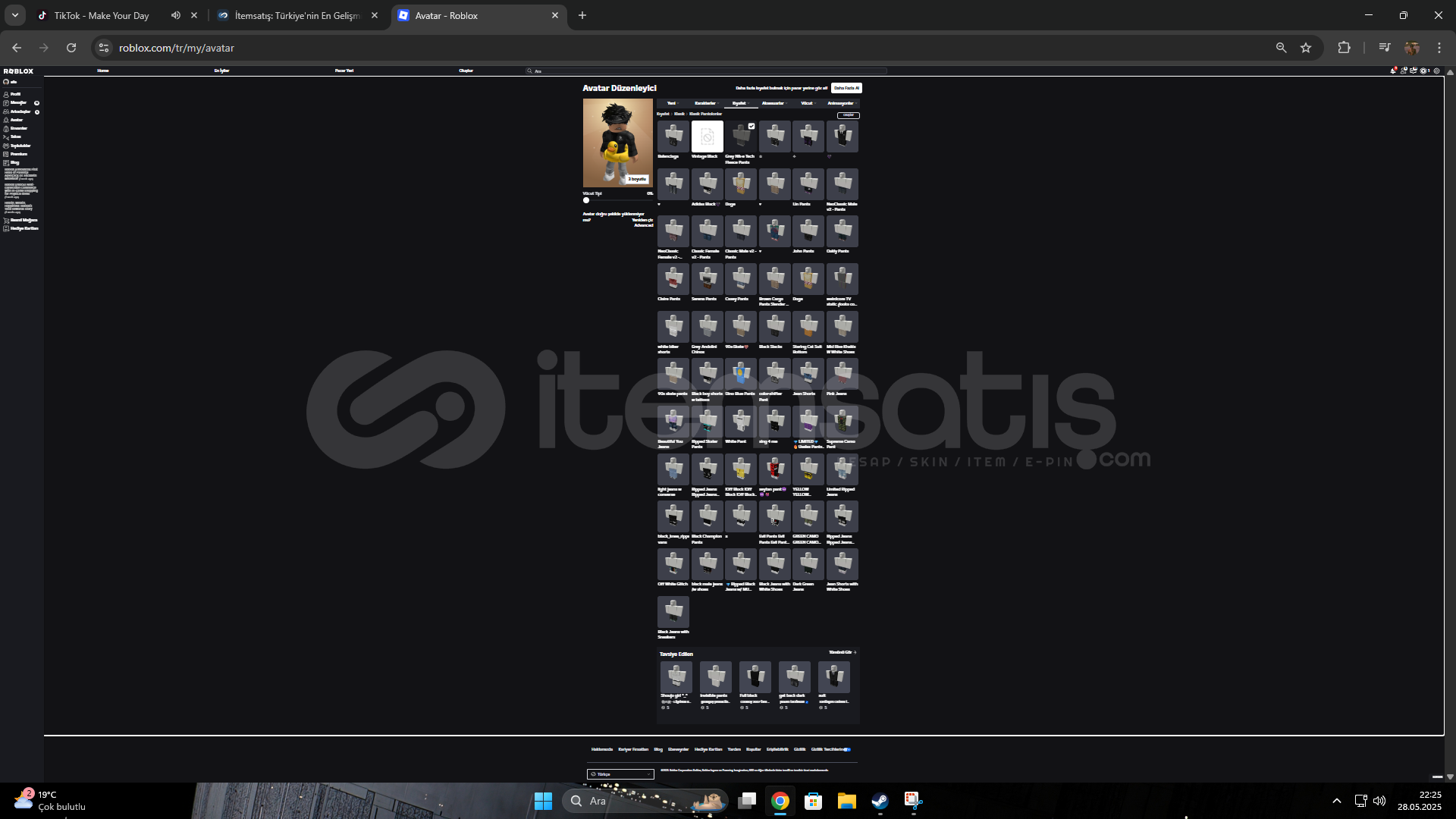
Task: Open Microsoft Store from the taskbar
Action: pos(813,801)
